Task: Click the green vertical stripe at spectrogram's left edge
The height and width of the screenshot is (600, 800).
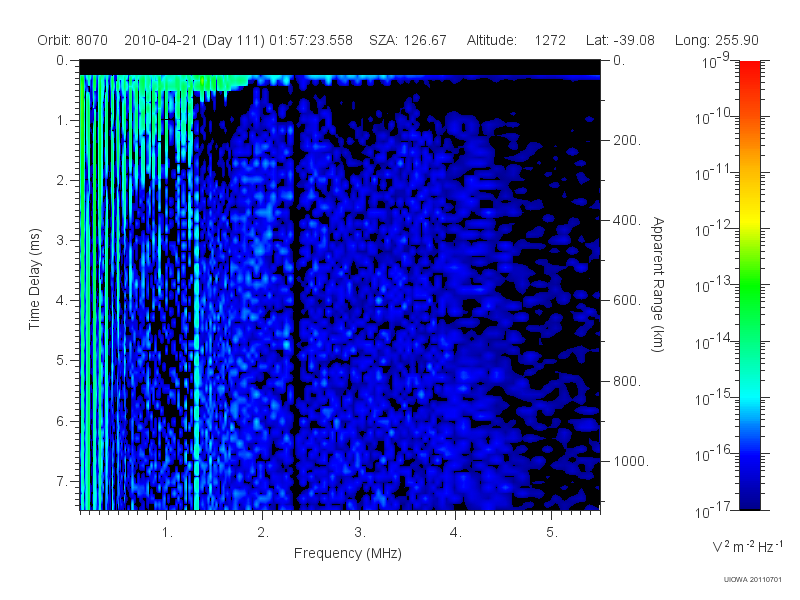Action: pyautogui.click(x=83, y=291)
